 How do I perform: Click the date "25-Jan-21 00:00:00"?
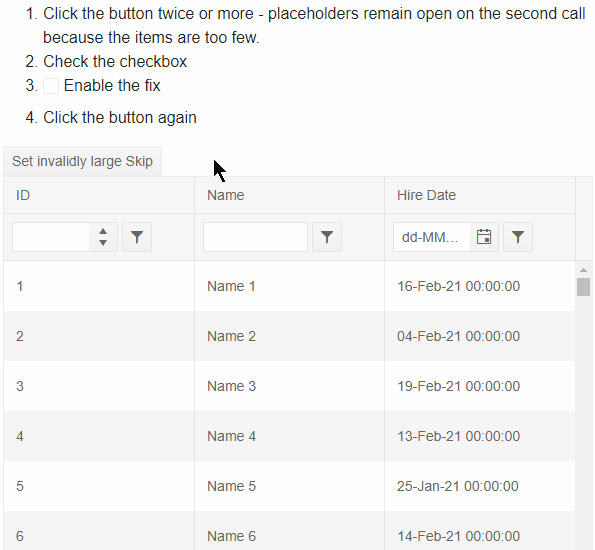[x=458, y=486]
